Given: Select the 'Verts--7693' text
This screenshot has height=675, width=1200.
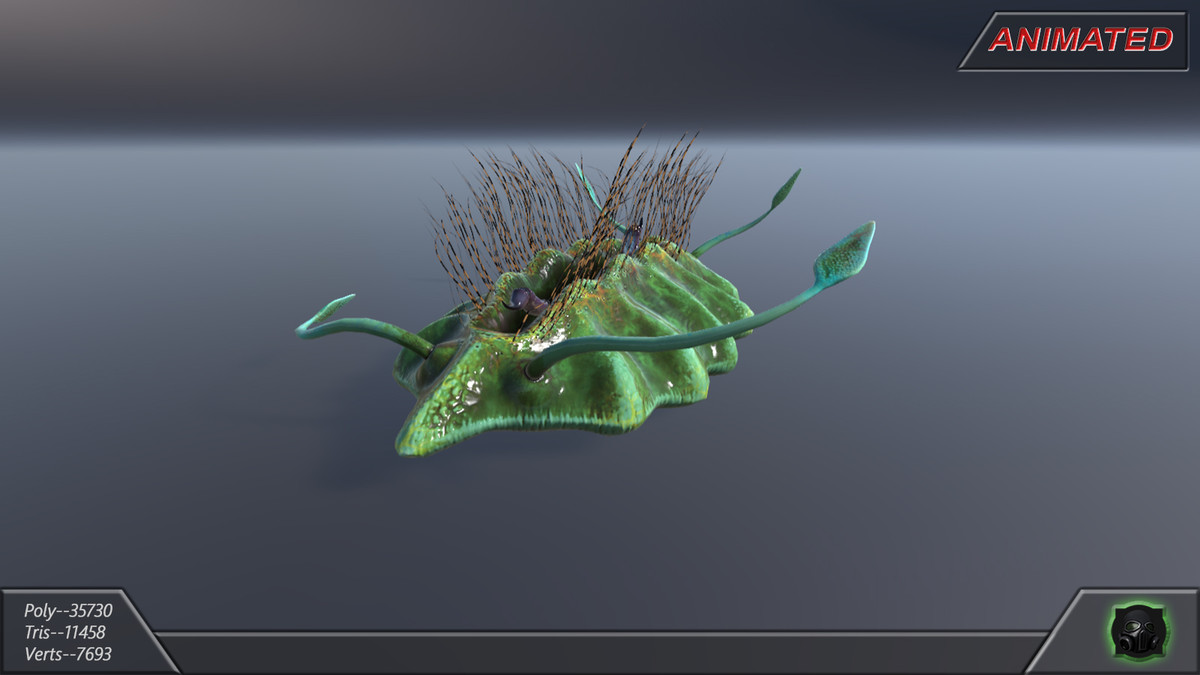Looking at the screenshot, I should coord(68,654).
